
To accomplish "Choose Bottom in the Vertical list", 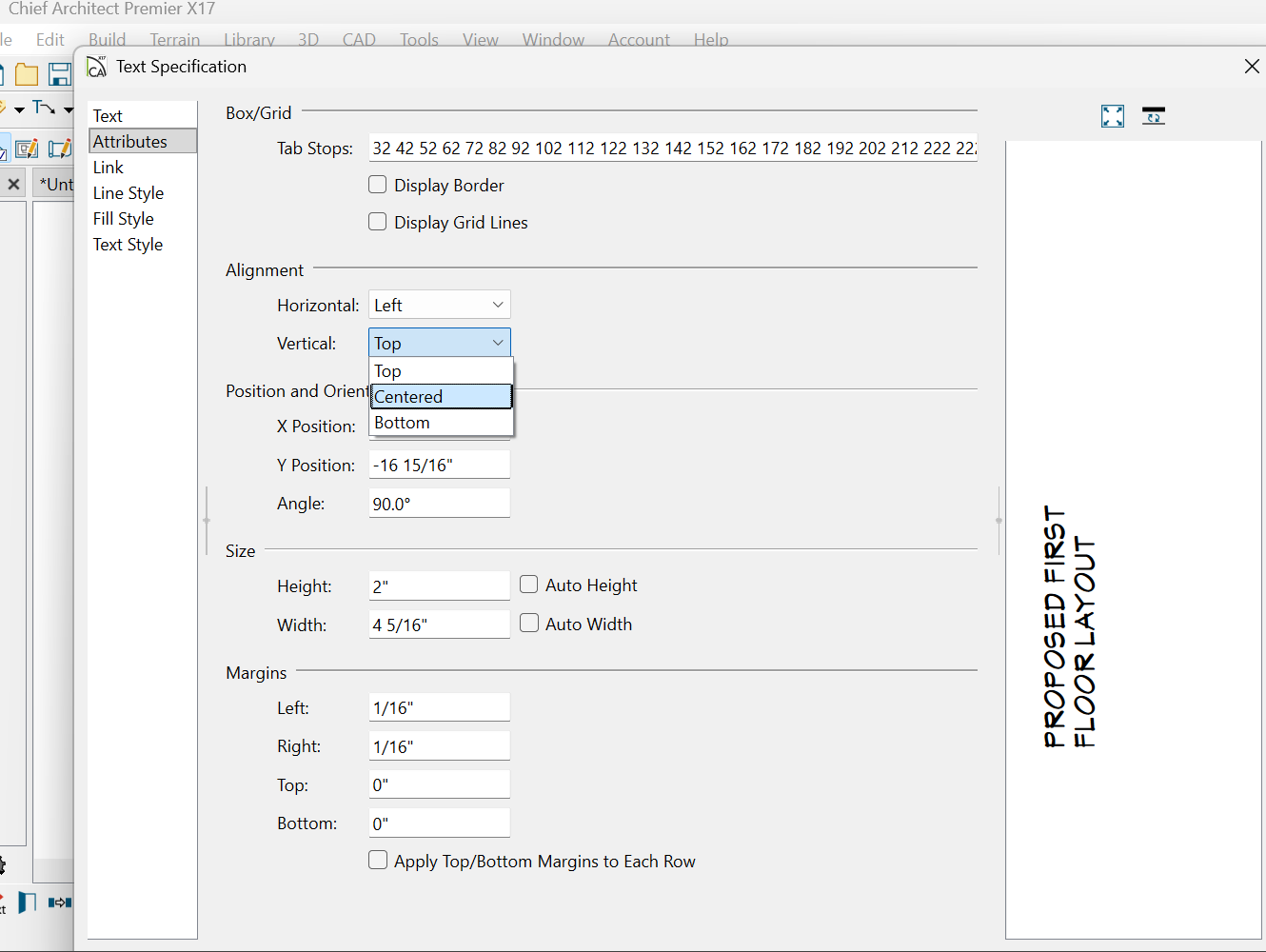I will click(442, 423).
